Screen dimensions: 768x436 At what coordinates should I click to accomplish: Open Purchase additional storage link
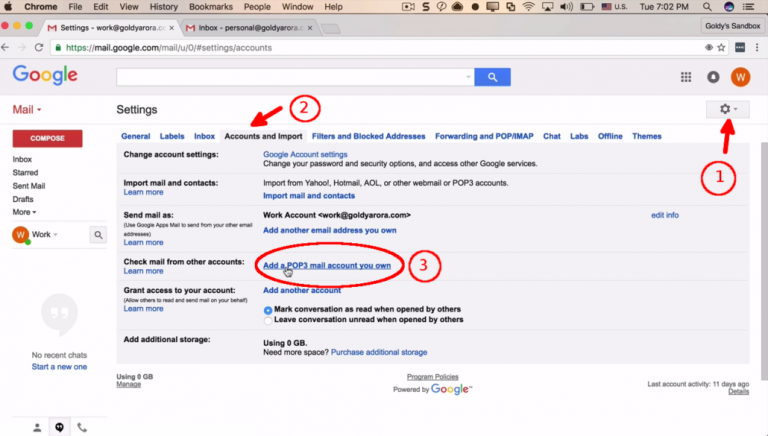[x=379, y=352]
